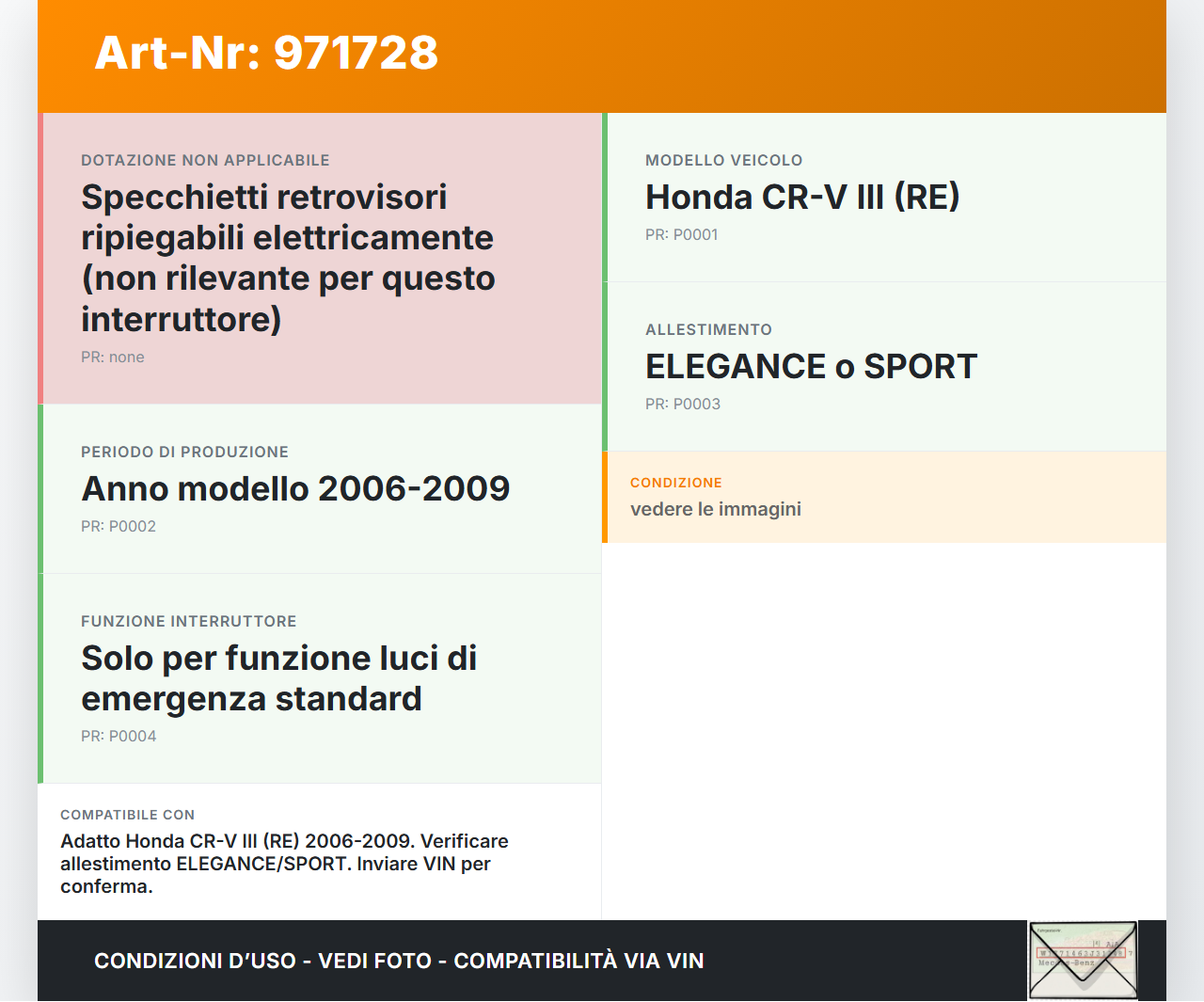Viewport: 1204px width, 1002px height.
Task: Click the Art-Nr: 971728 heading
Action: click(x=266, y=53)
